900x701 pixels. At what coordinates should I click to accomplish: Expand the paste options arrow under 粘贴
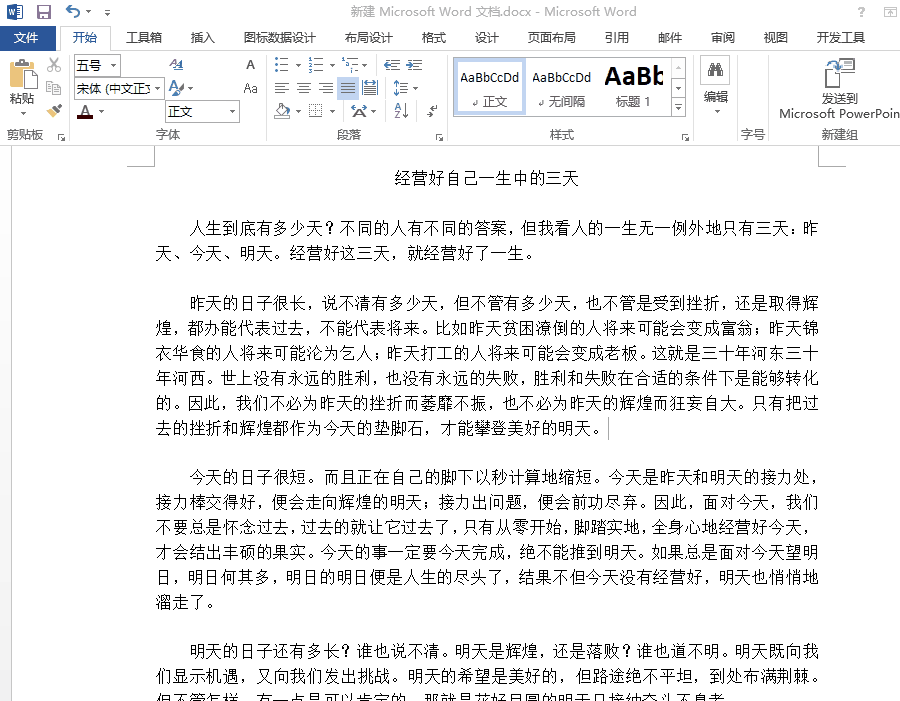pos(24,113)
